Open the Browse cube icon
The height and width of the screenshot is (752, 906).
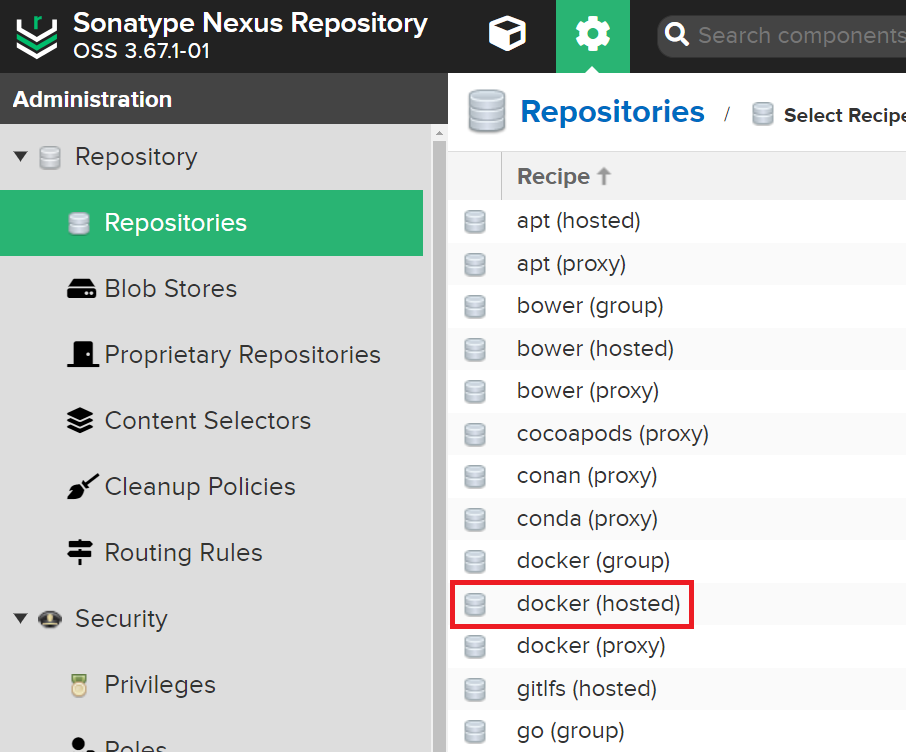tap(507, 34)
